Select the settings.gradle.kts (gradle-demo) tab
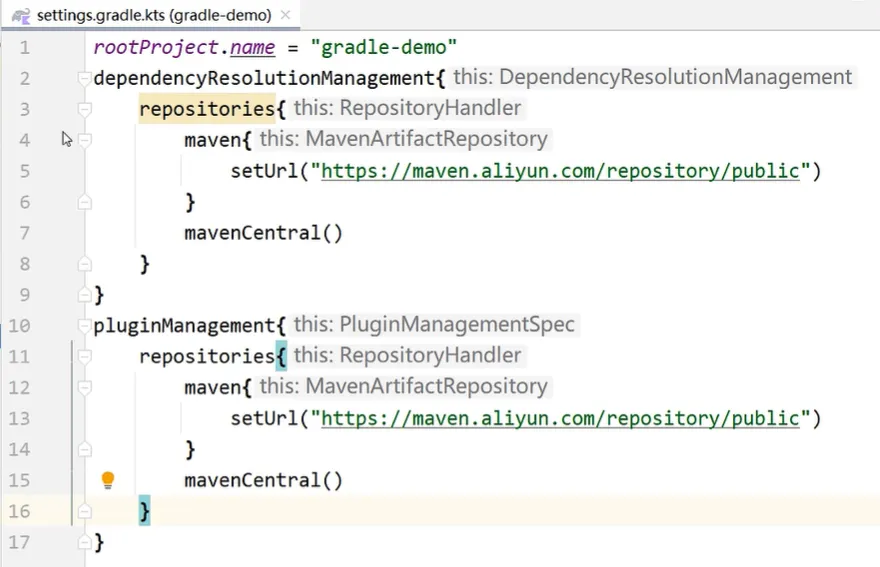Screen dimensions: 880x567 (x=150, y=15)
